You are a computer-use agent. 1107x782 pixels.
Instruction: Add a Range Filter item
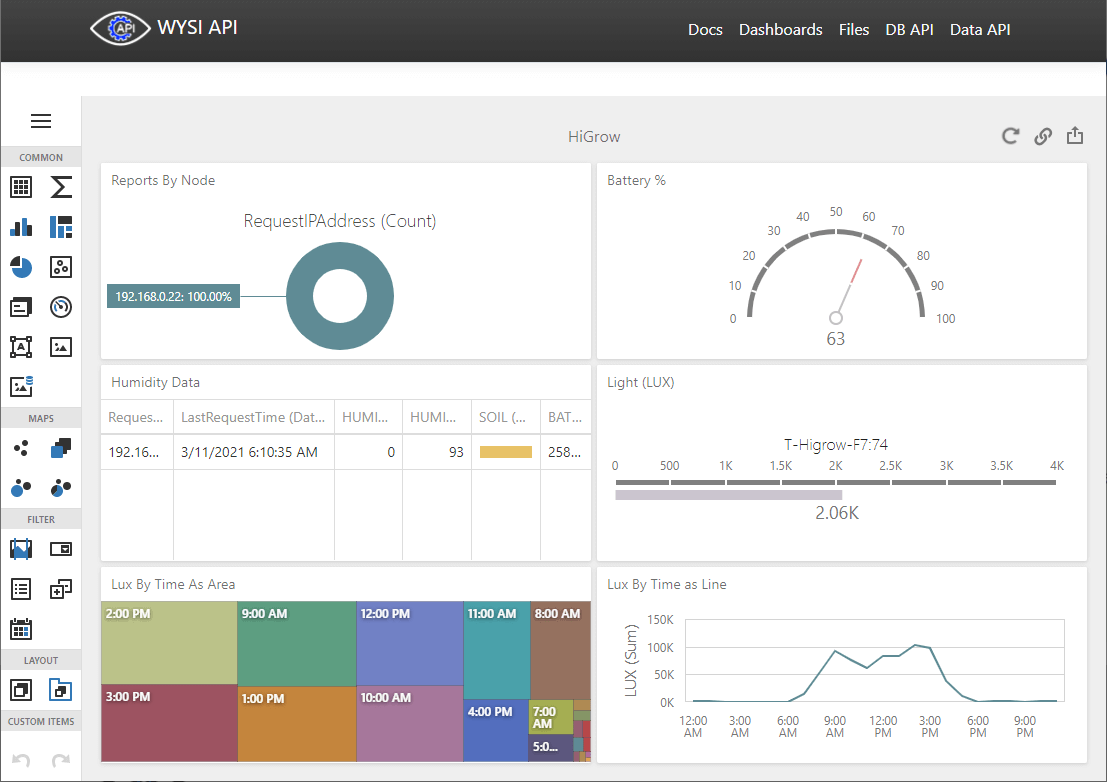click(x=21, y=549)
